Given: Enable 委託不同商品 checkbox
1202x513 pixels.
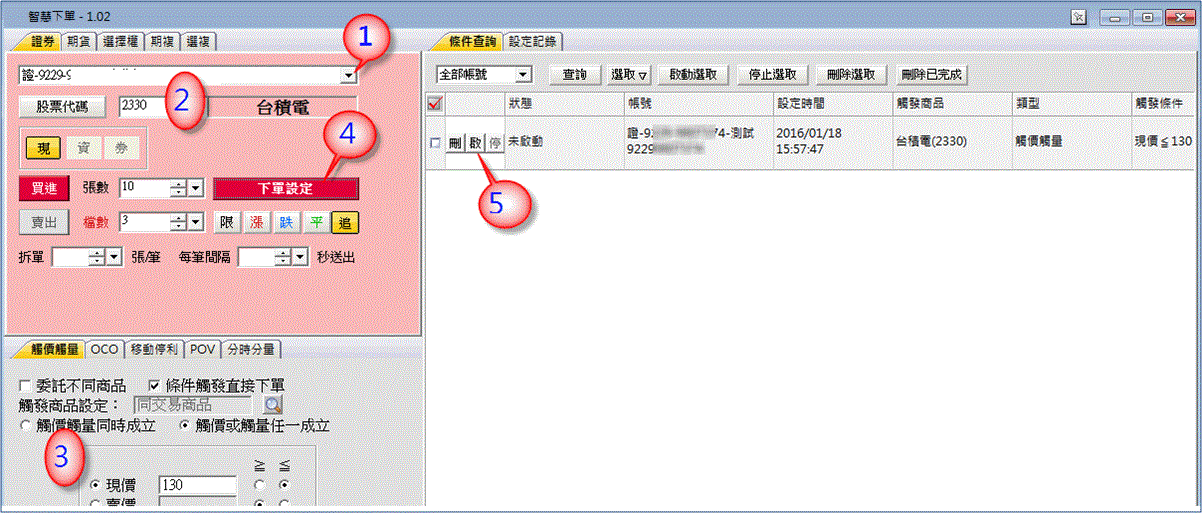Looking at the screenshot, I should (25, 385).
